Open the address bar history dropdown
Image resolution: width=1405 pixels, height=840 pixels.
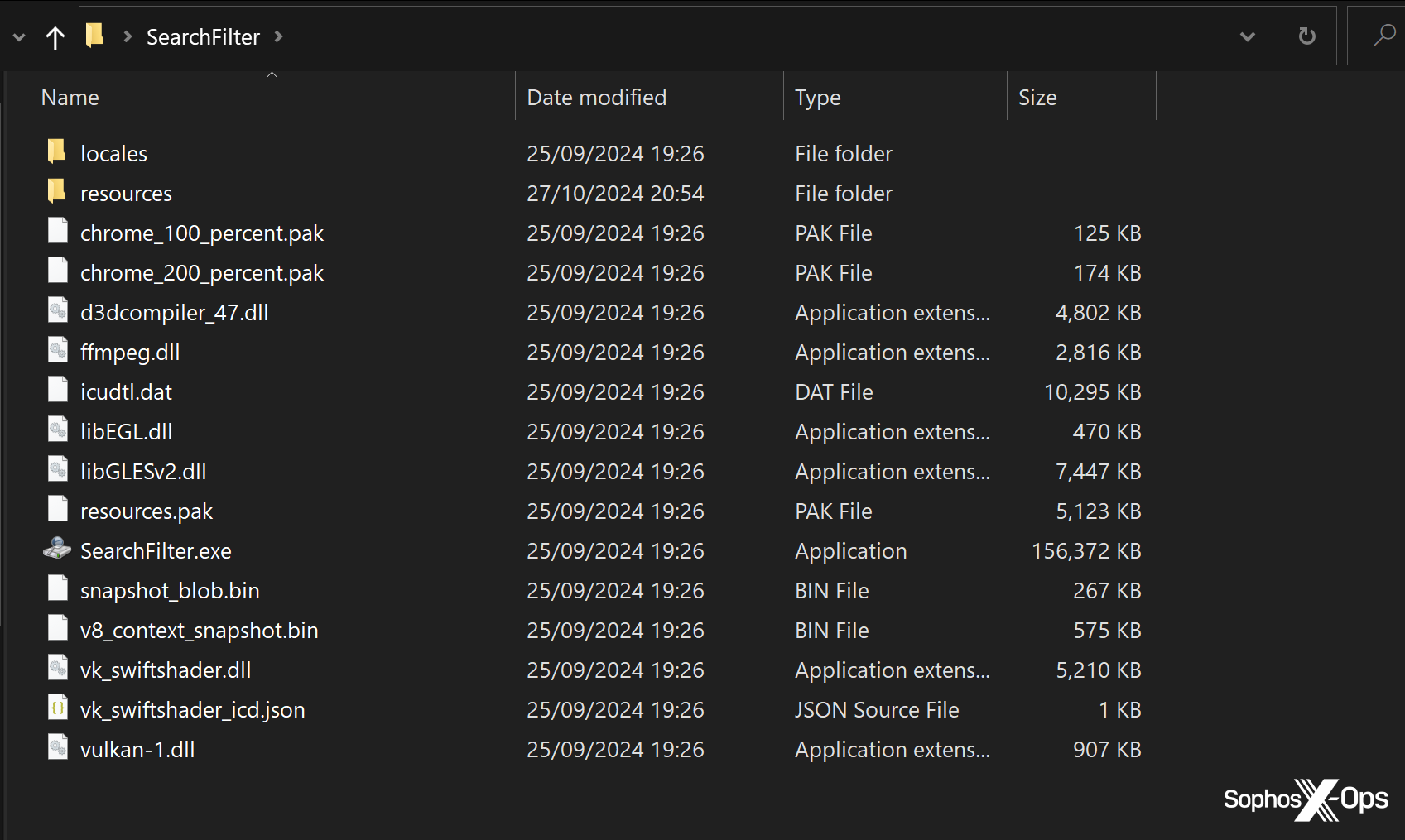click(1247, 36)
